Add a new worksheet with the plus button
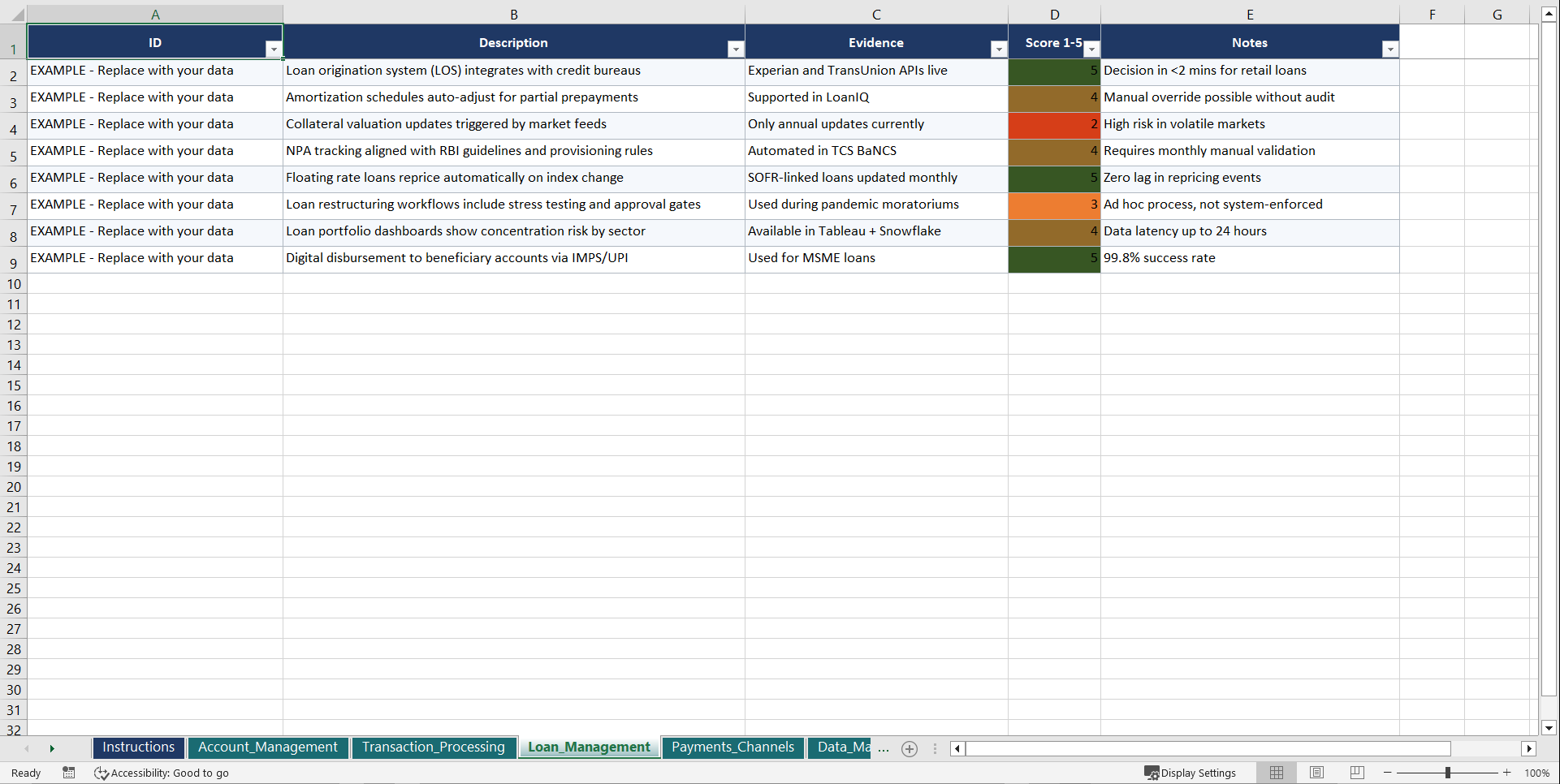The height and width of the screenshot is (784, 1560). coord(909,749)
